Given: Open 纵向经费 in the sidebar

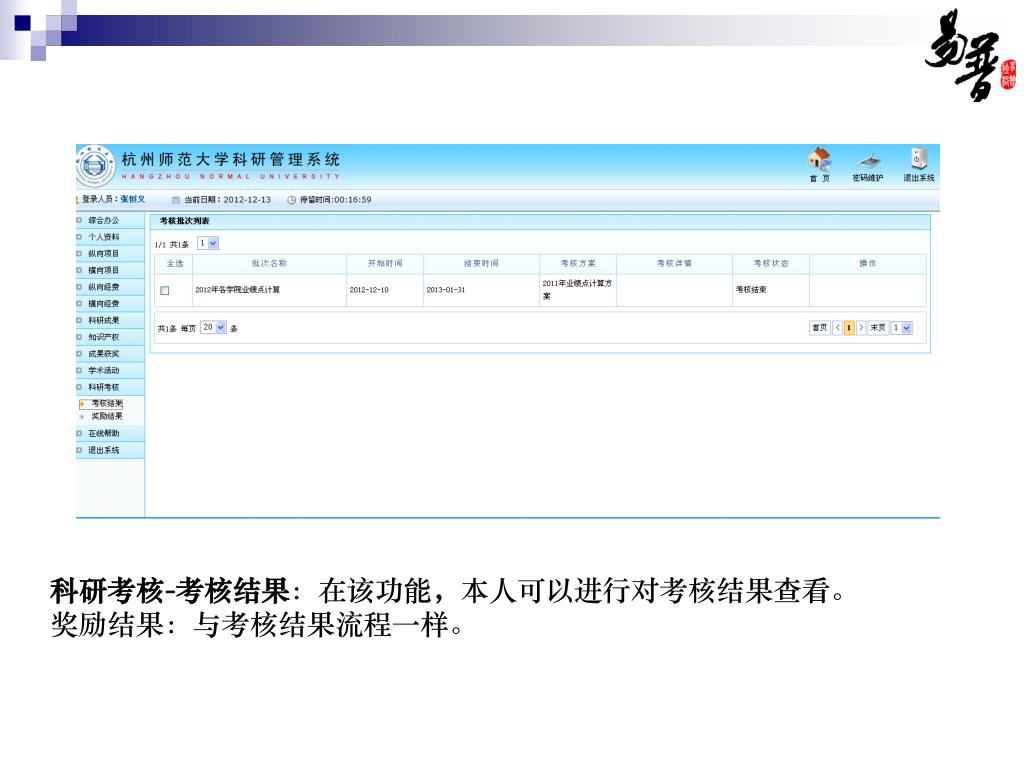Looking at the screenshot, I should [x=104, y=287].
